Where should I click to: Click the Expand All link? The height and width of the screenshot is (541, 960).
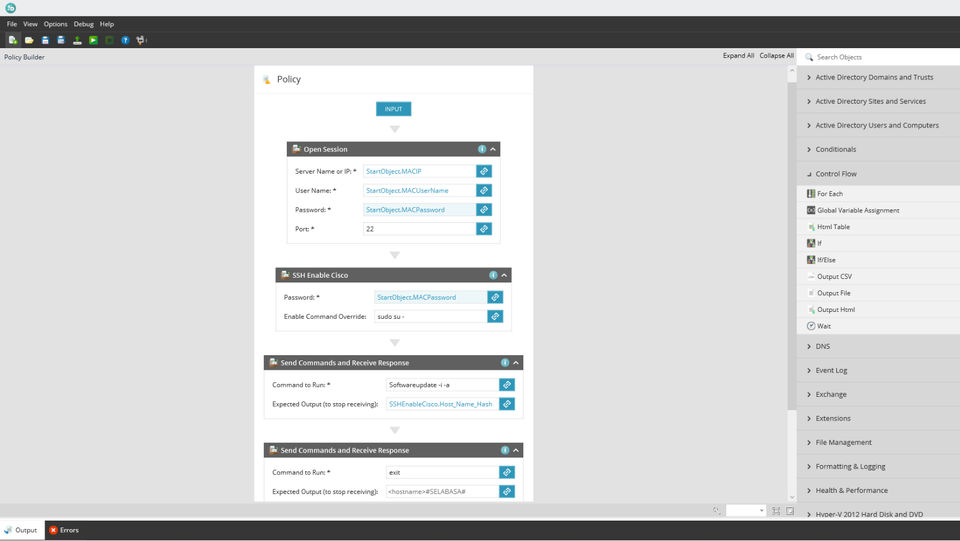(x=738, y=56)
